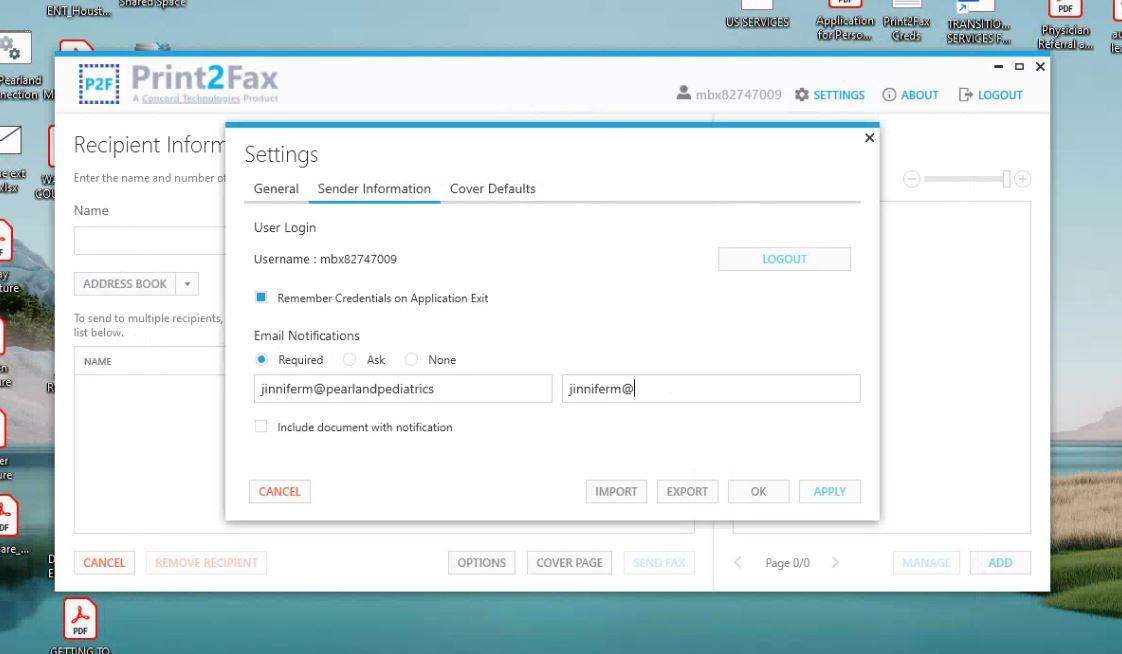
Task: Click username mbx82747009 in the main header
Action: (x=738, y=94)
